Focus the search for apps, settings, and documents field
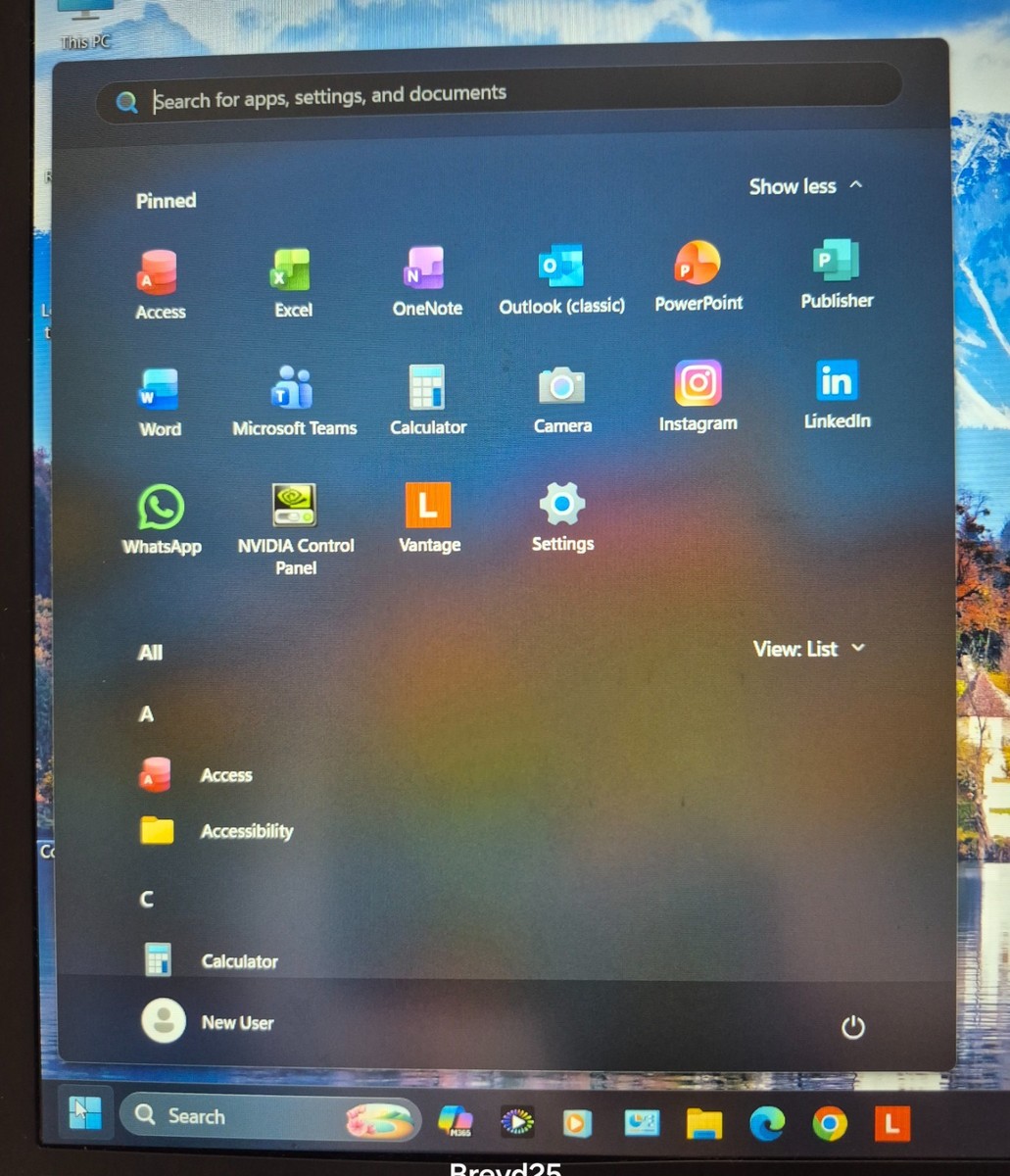 (499, 97)
